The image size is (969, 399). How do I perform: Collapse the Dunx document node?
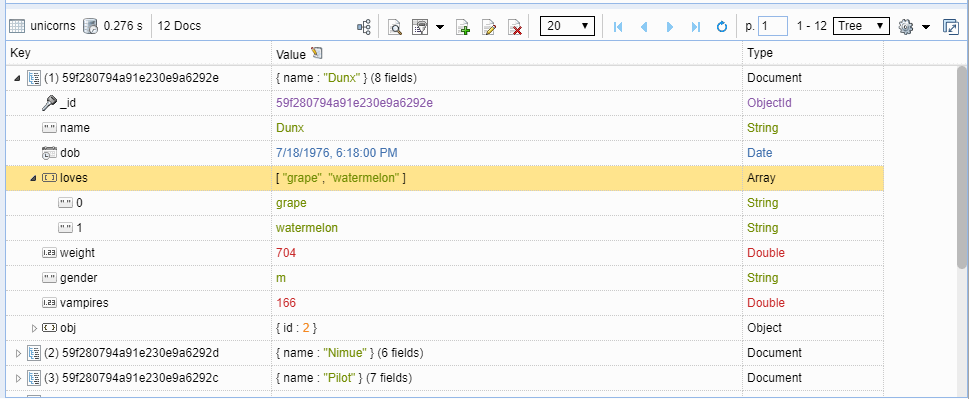(17, 78)
